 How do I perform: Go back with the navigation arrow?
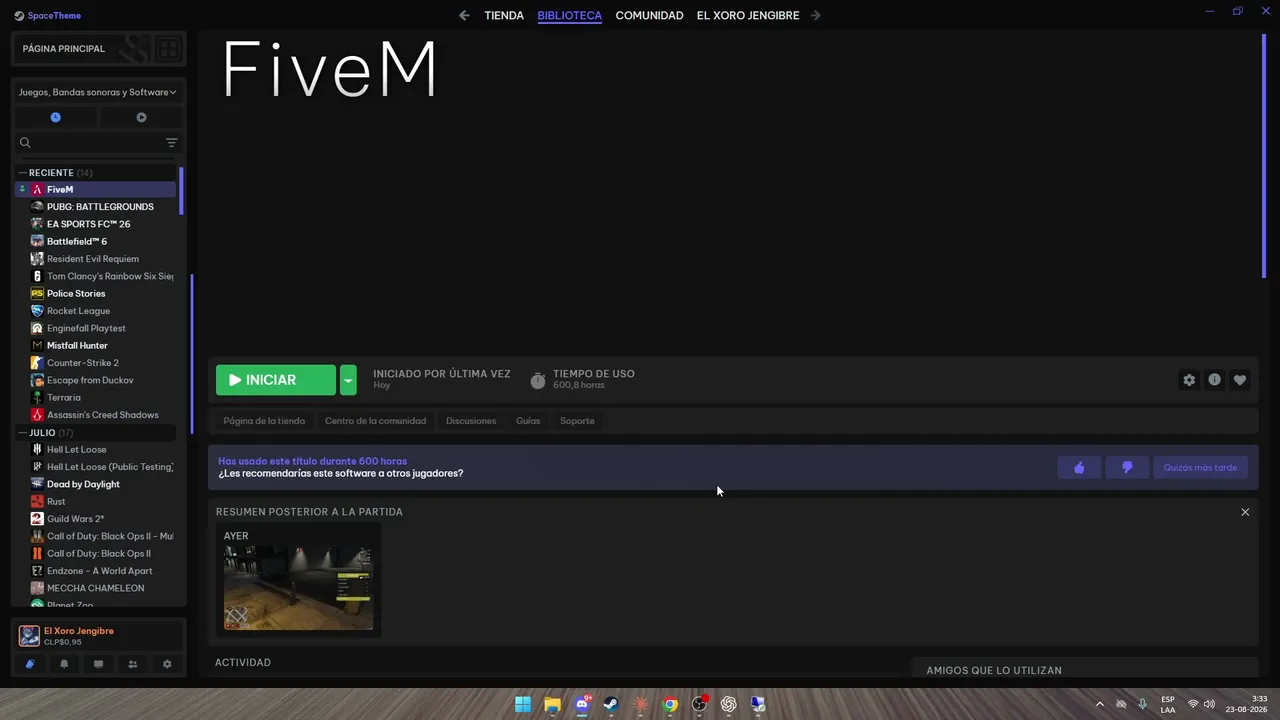point(464,15)
